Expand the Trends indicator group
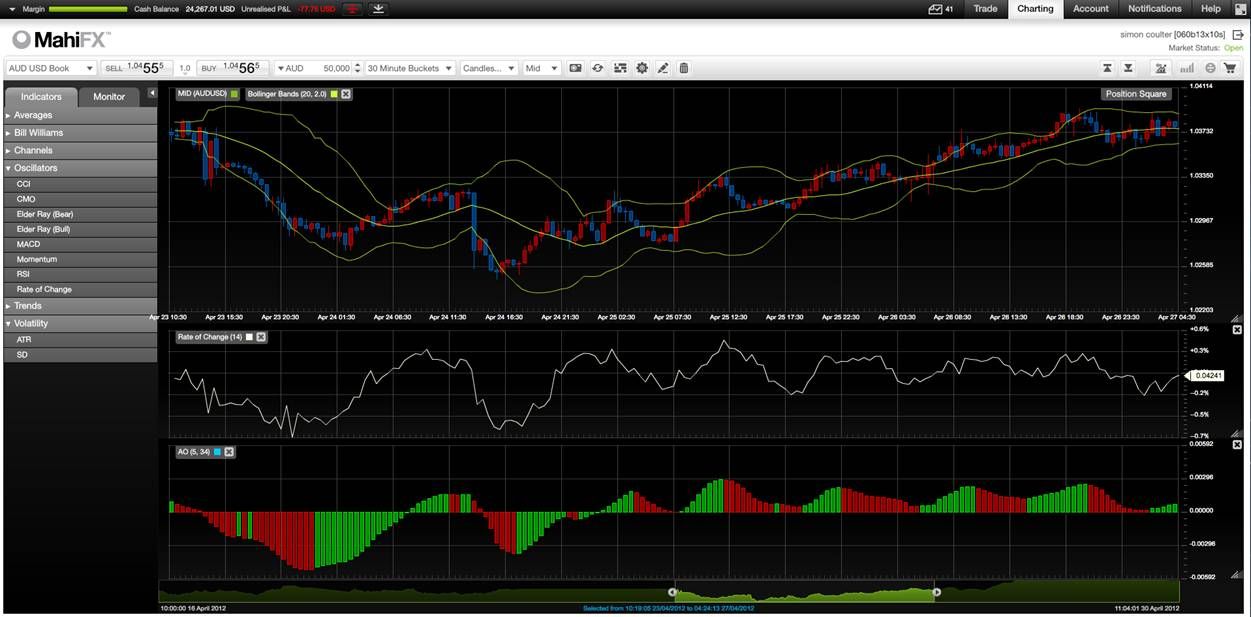 click(80, 305)
